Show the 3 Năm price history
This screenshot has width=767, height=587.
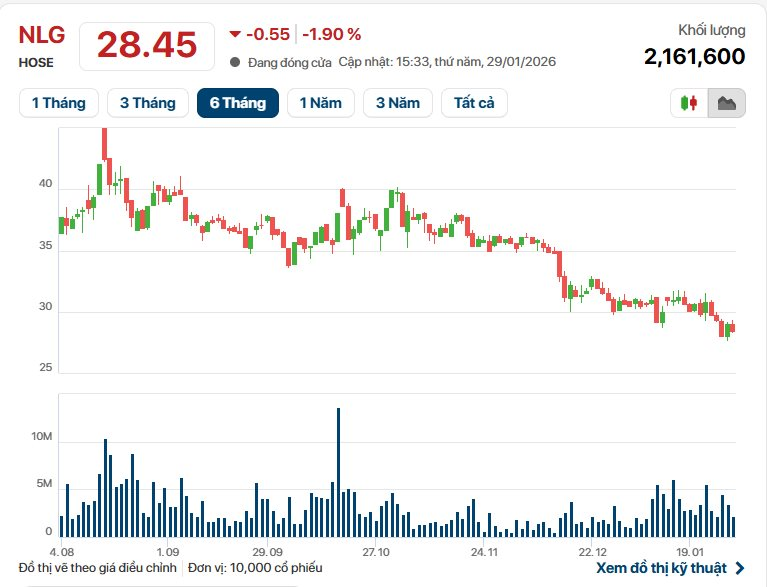pyautogui.click(x=398, y=103)
